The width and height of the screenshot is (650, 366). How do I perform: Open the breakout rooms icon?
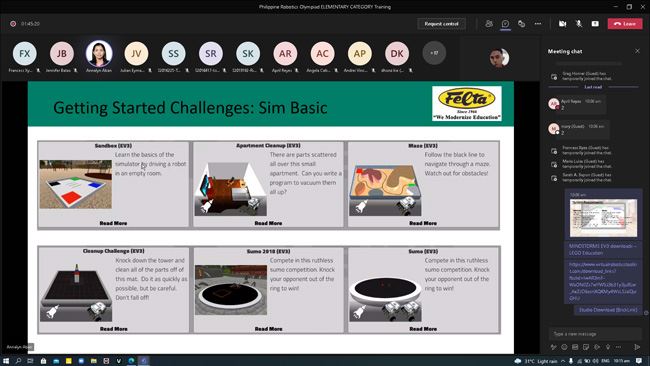point(521,24)
